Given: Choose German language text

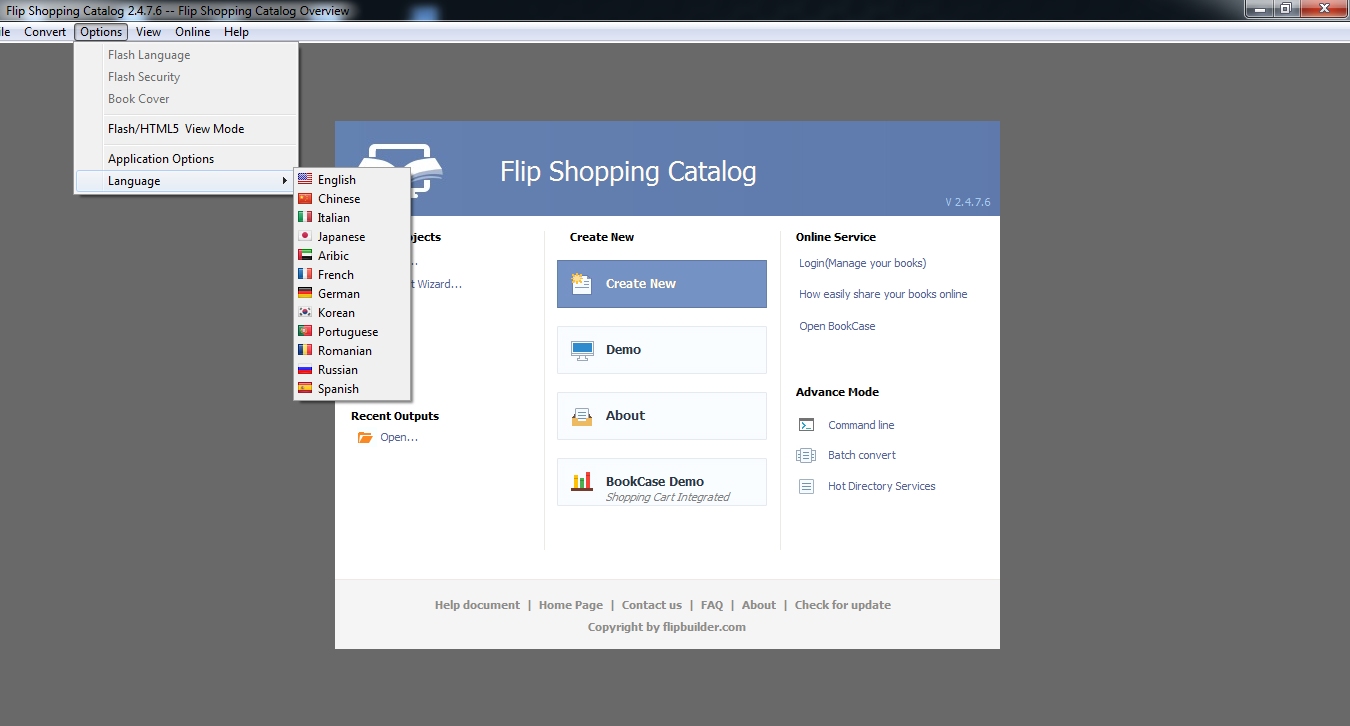Looking at the screenshot, I should [339, 294].
